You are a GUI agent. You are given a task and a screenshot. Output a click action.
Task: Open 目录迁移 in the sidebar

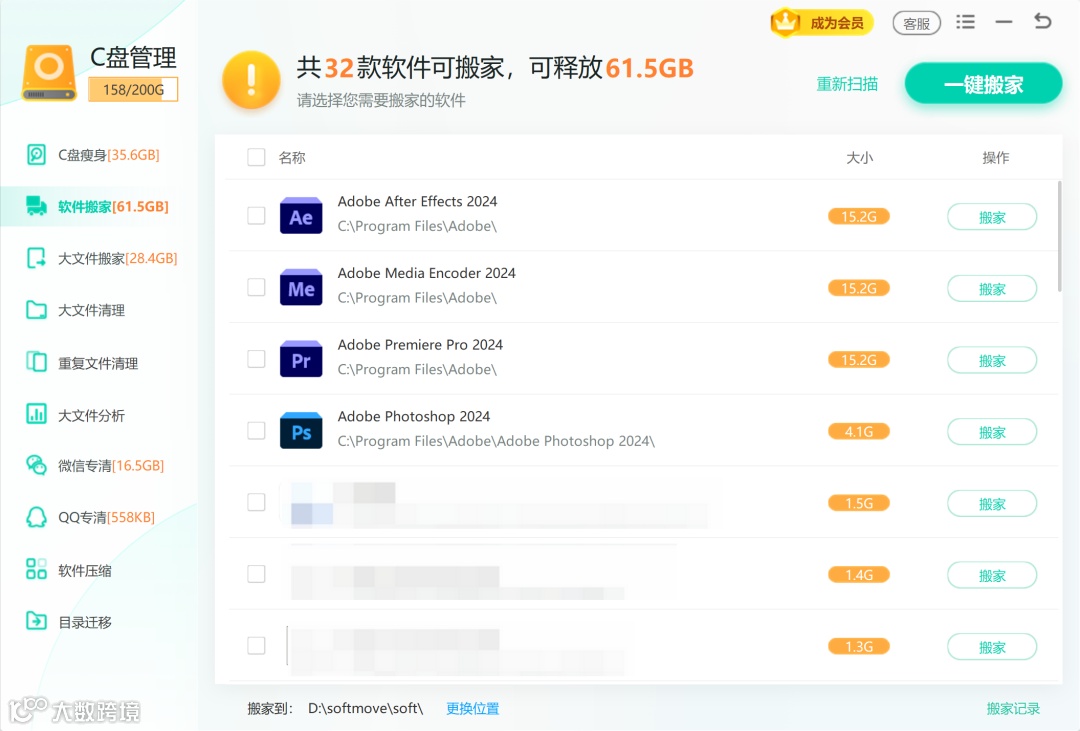(98, 621)
